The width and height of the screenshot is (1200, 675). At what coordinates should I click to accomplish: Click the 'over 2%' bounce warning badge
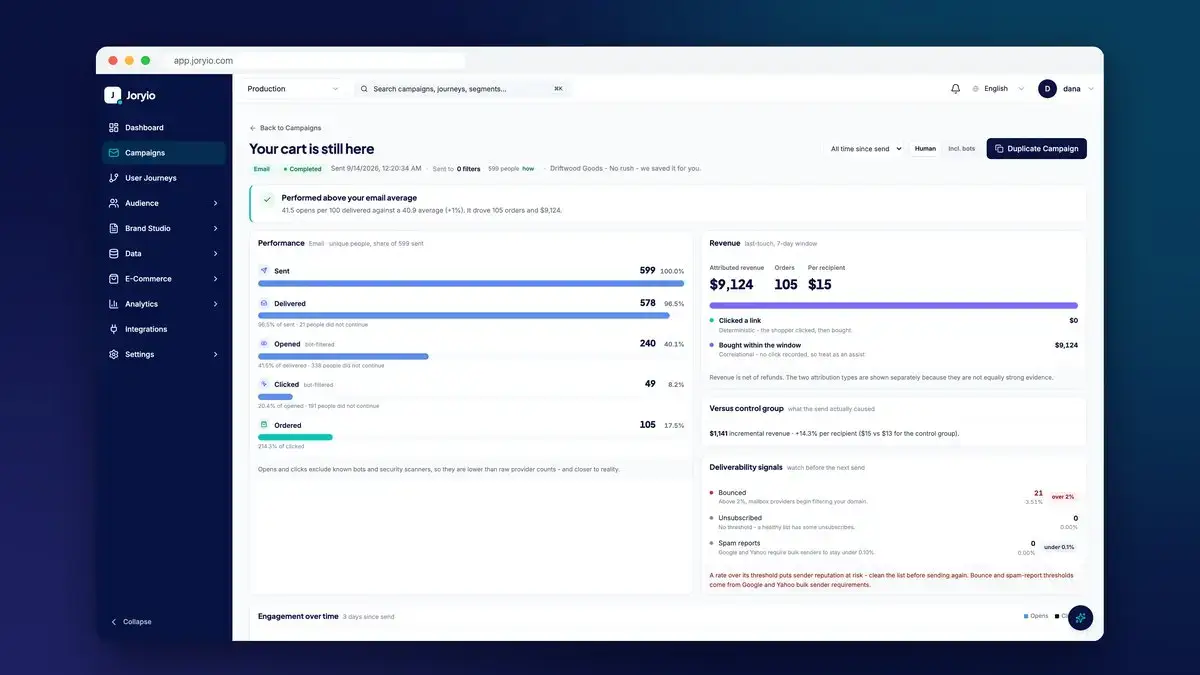pyautogui.click(x=1062, y=497)
